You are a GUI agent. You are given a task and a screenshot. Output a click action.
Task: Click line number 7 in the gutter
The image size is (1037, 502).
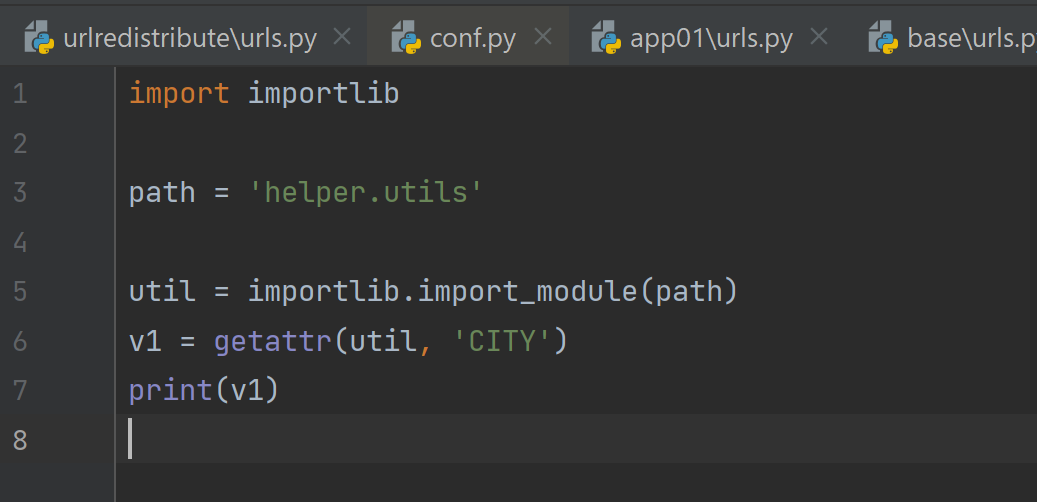[x=21, y=390]
